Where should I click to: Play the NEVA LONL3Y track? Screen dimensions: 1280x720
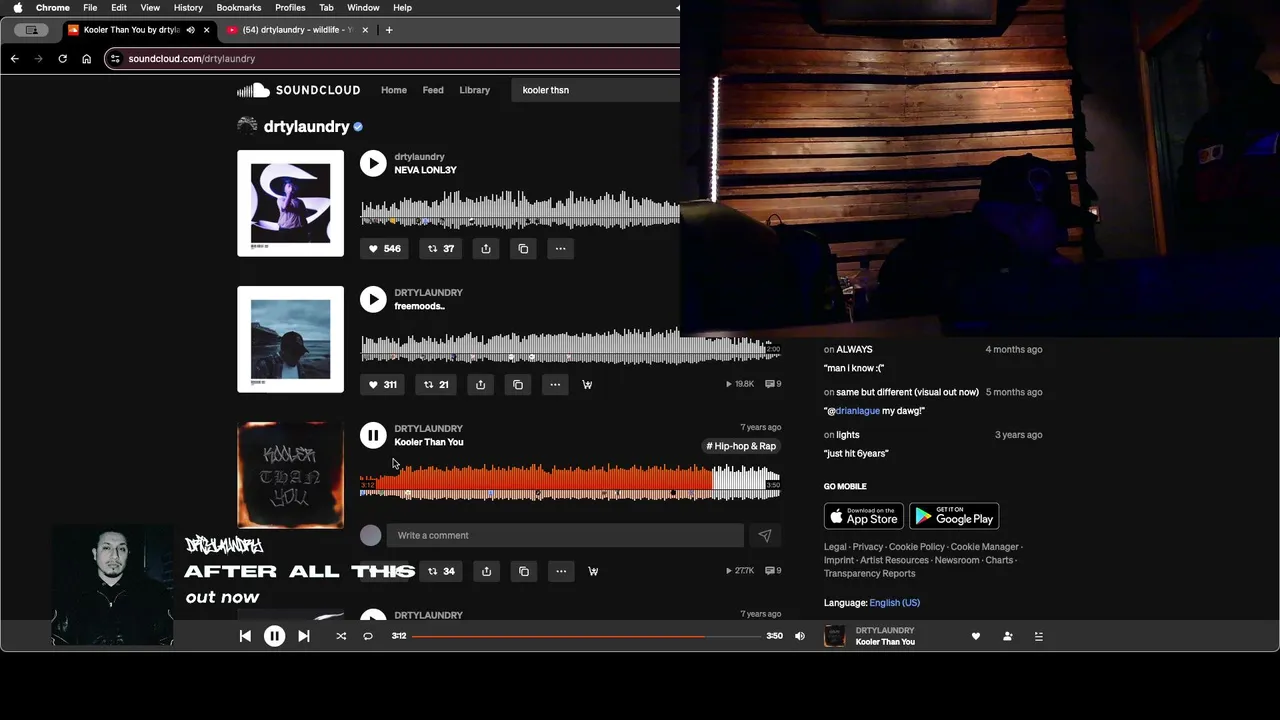click(373, 163)
